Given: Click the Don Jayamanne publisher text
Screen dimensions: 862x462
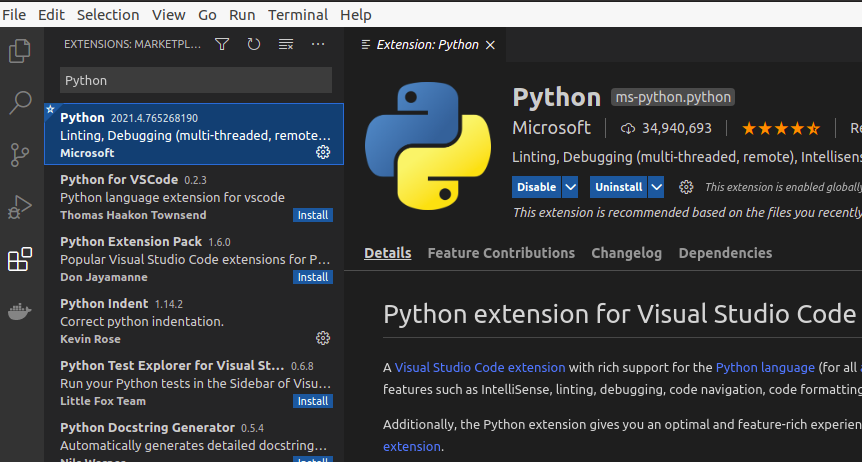Looking at the screenshot, I should pyautogui.click(x=104, y=277).
